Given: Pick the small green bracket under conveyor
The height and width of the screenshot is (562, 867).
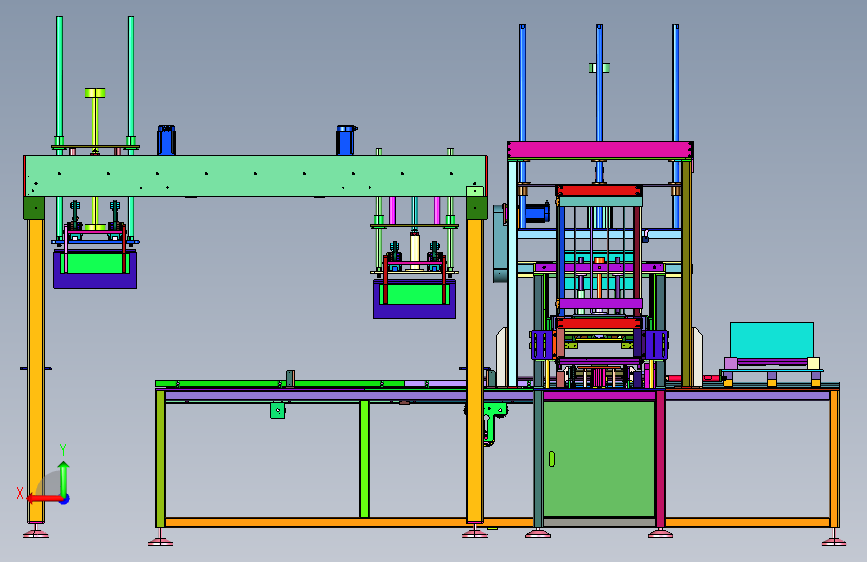Looking at the screenshot, I should [x=278, y=410].
